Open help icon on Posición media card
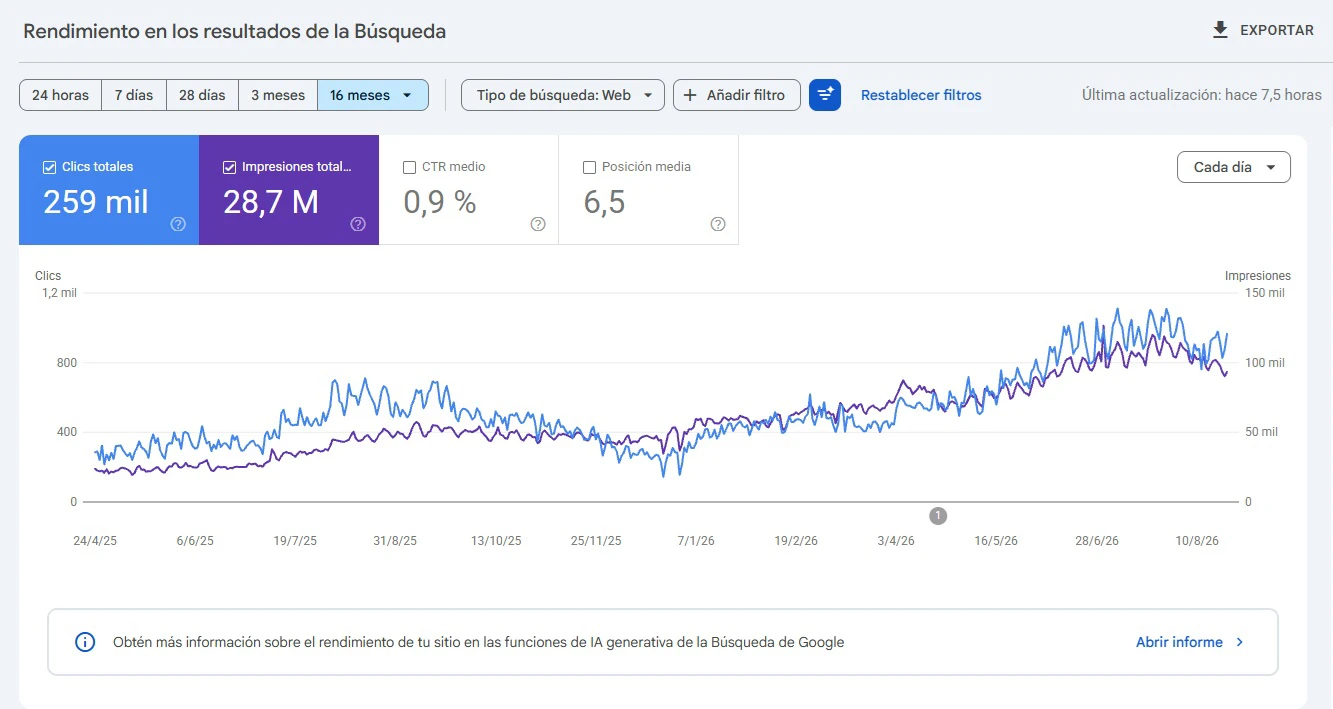 (x=718, y=224)
